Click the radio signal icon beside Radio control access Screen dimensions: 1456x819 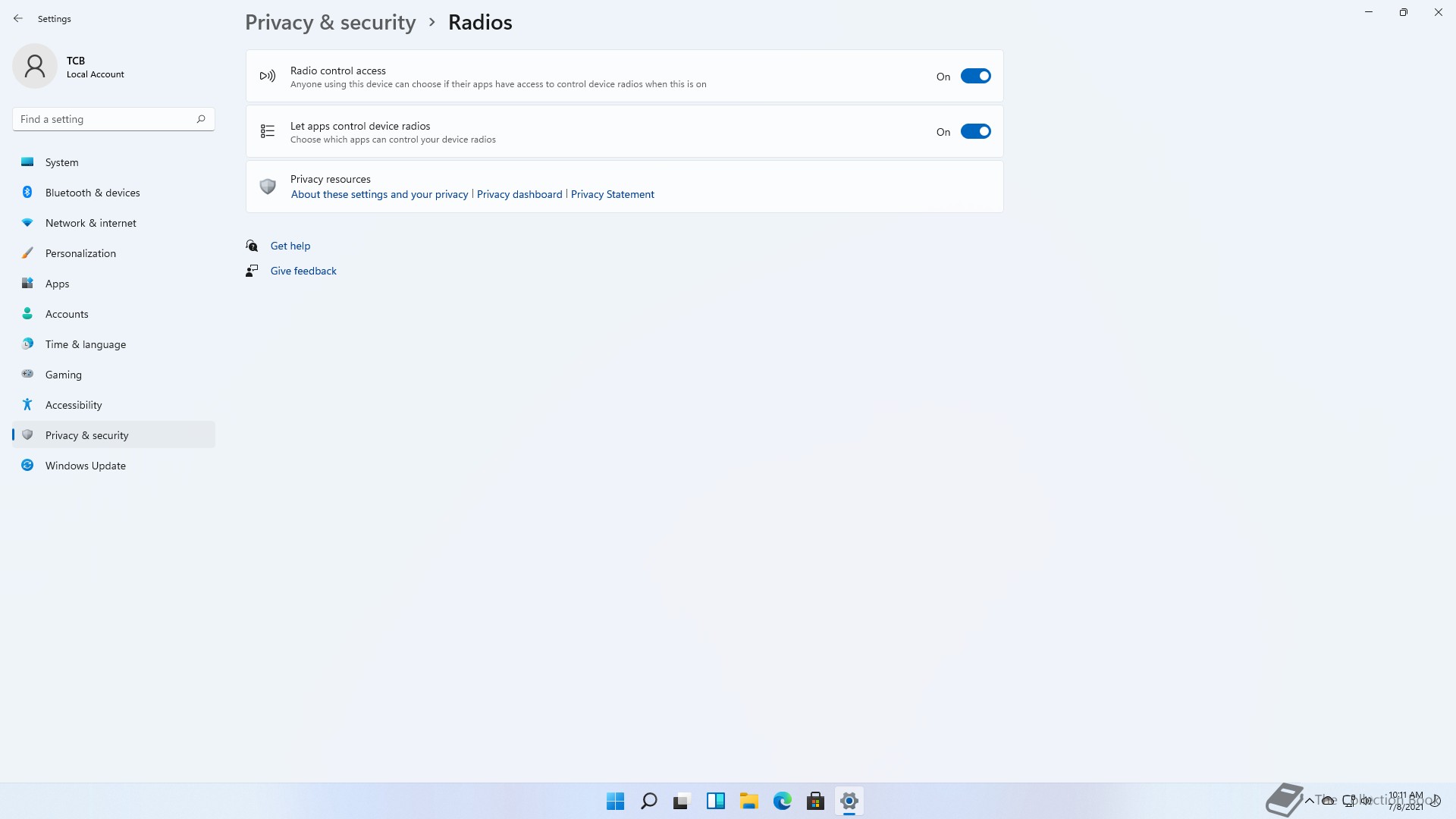pyautogui.click(x=268, y=76)
